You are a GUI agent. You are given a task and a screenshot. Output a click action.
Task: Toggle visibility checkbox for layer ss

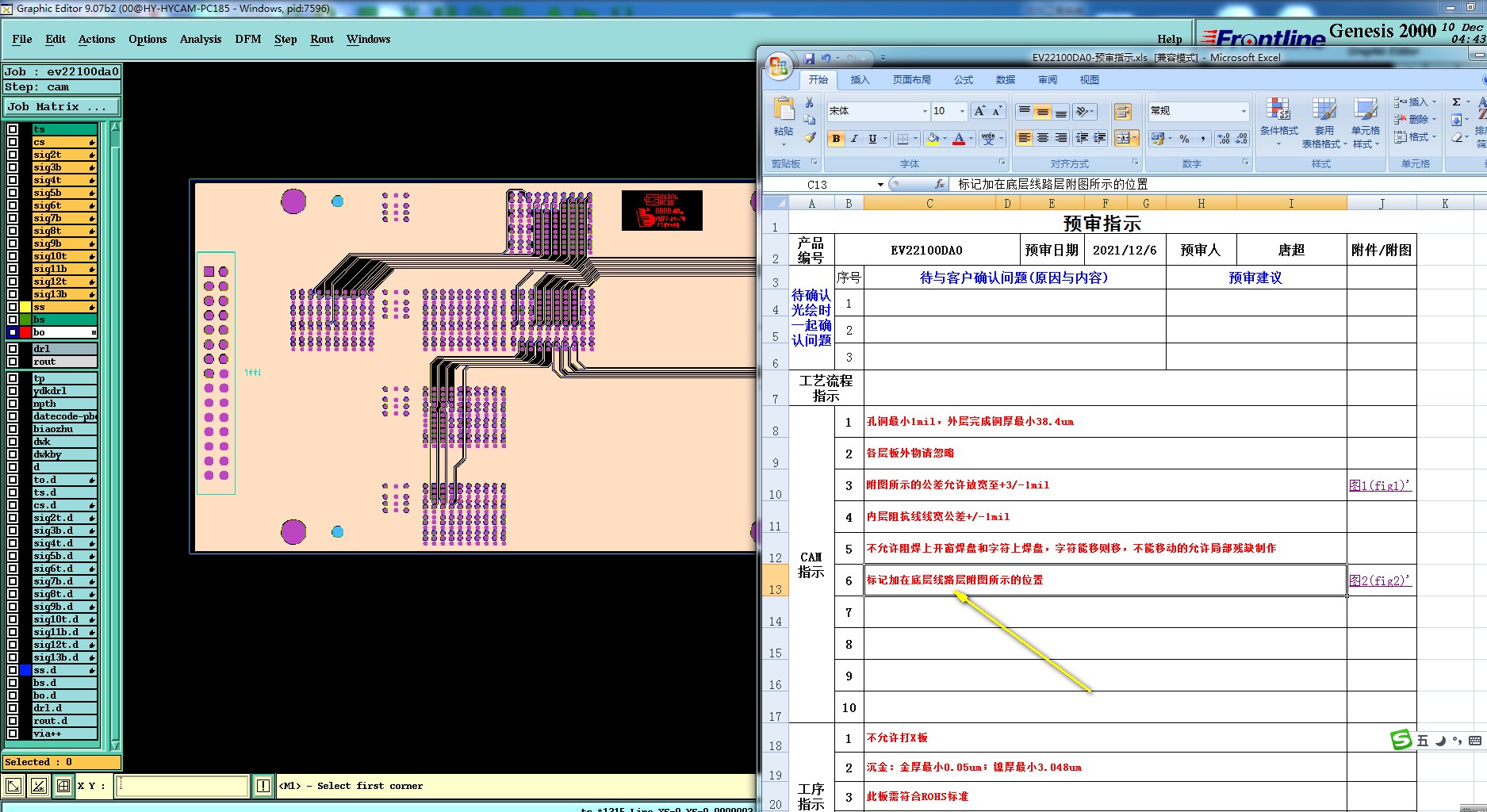pos(13,307)
